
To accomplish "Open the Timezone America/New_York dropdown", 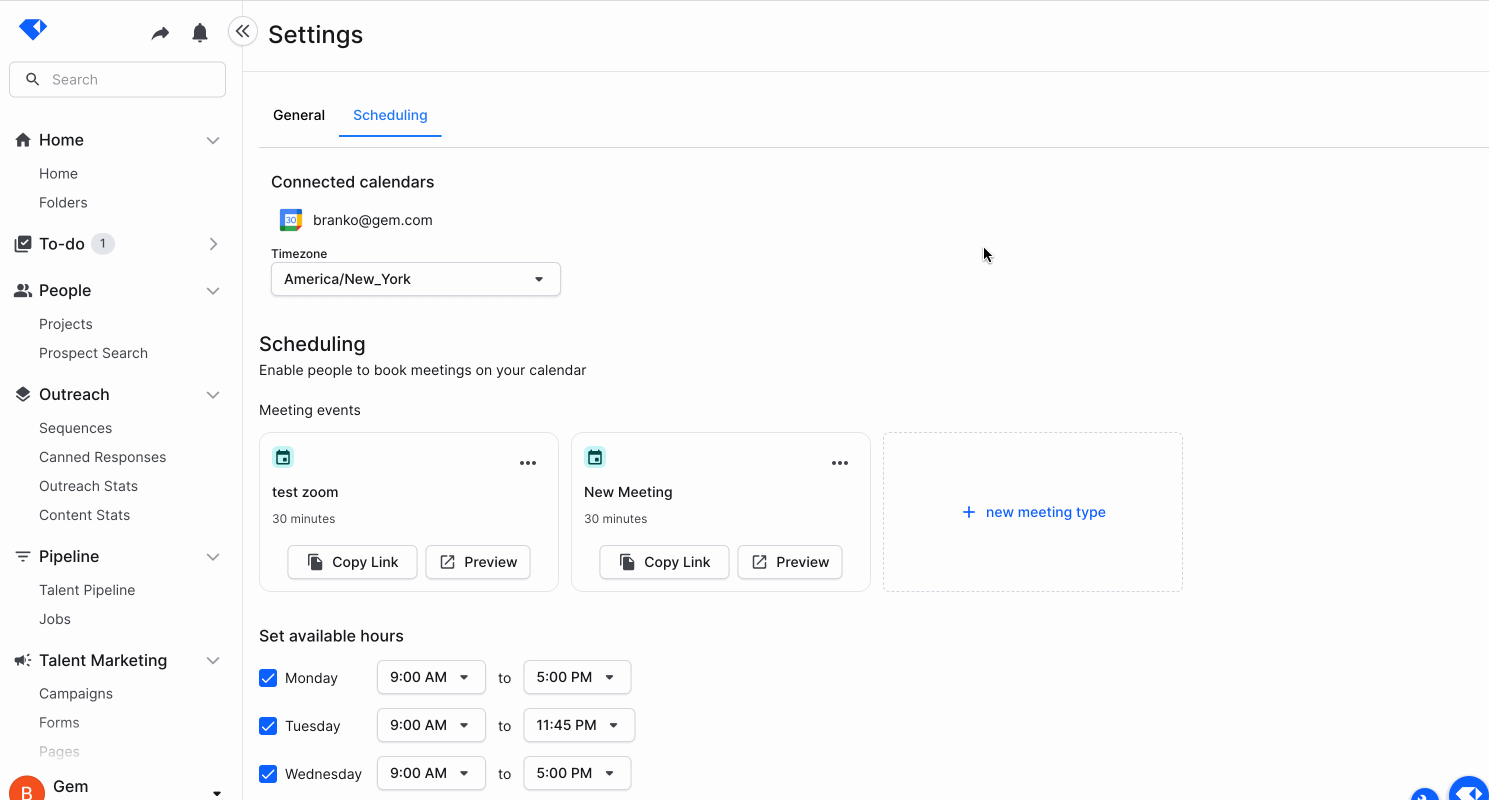I will 415,279.
